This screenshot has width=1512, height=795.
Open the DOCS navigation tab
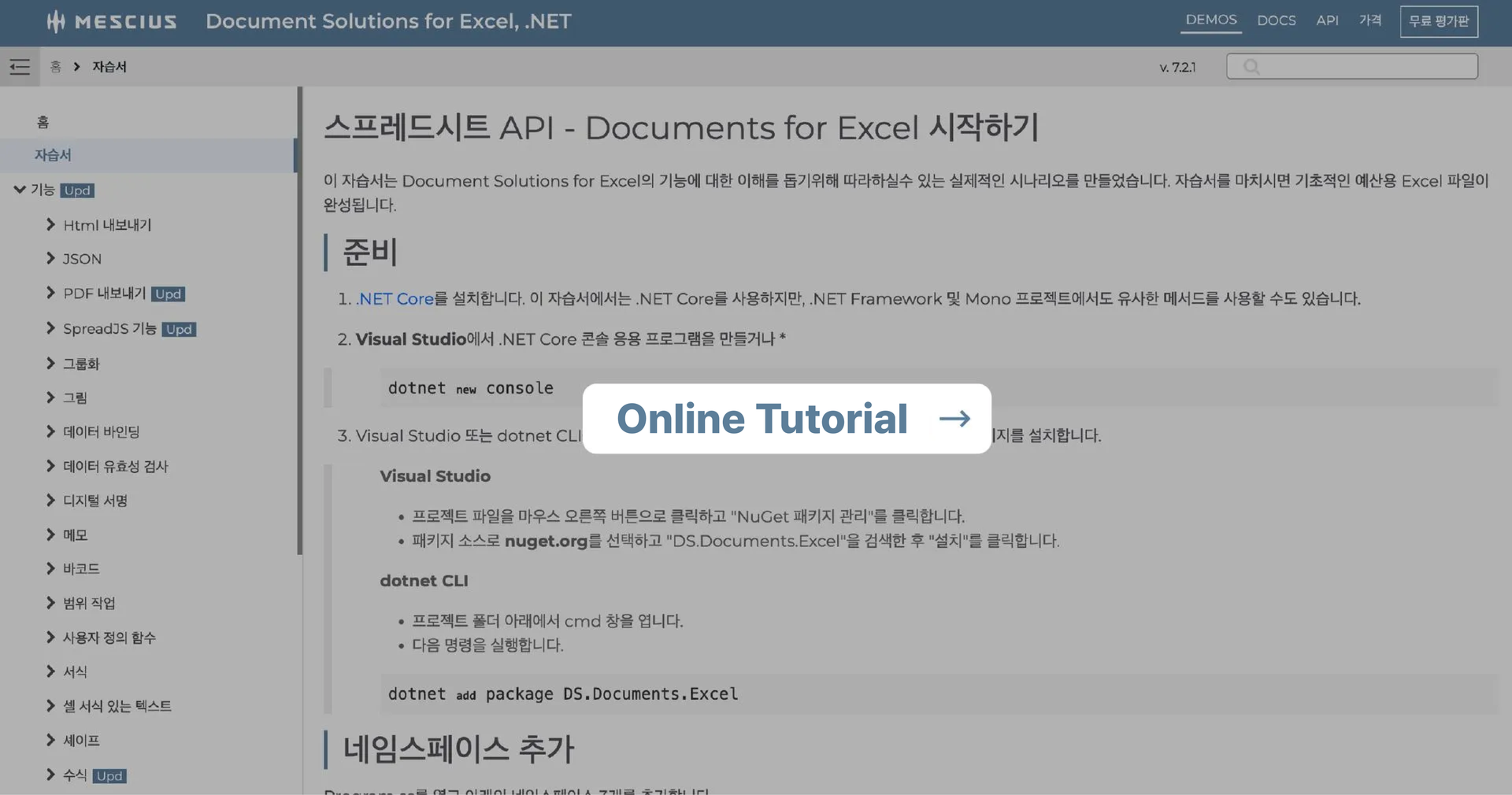click(1277, 20)
